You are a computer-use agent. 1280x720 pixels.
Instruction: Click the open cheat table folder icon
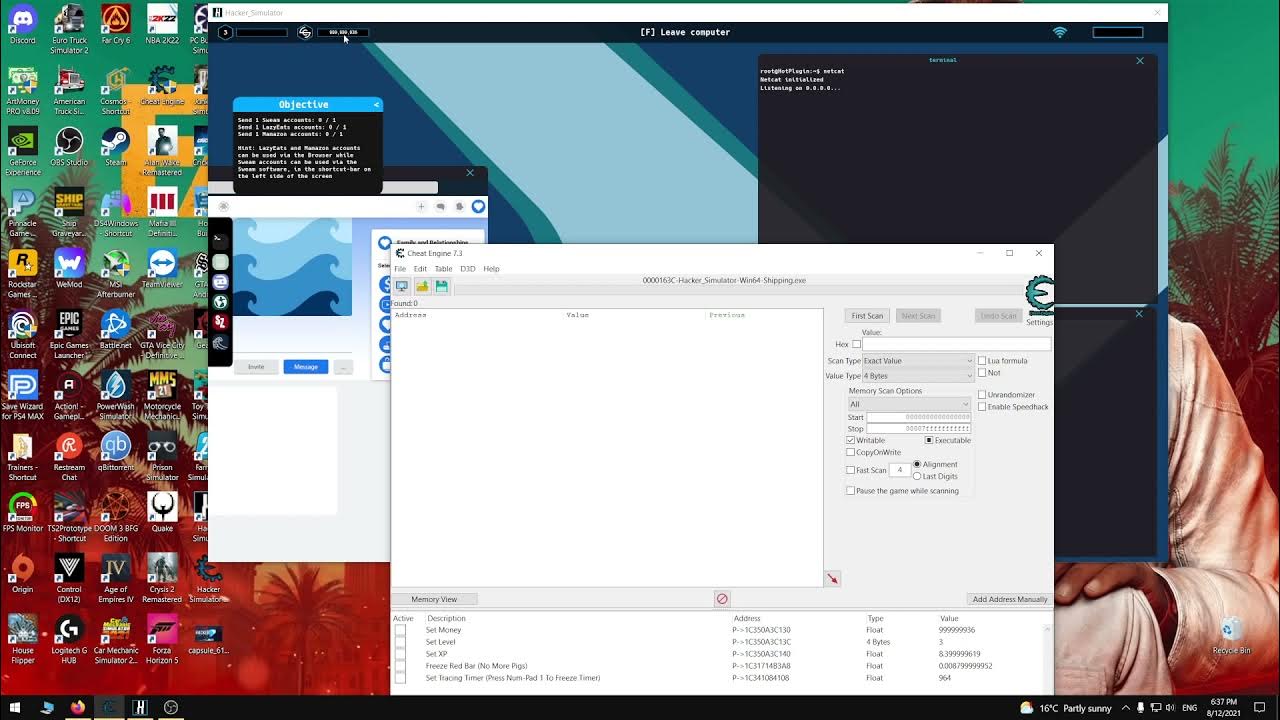(422, 286)
